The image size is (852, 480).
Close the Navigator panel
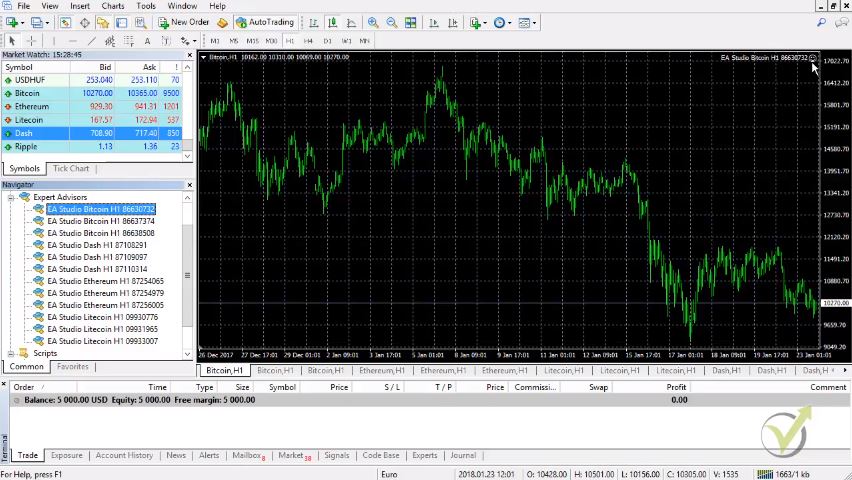(190, 185)
